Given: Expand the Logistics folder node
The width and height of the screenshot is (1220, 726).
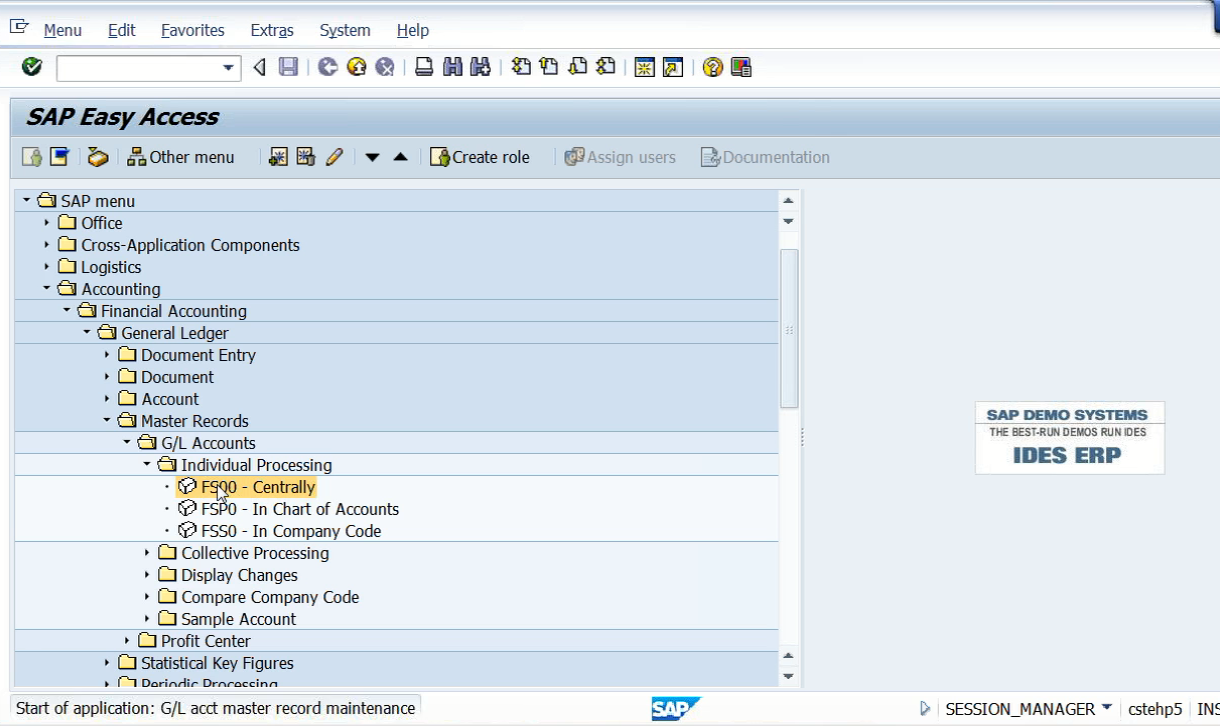Looking at the screenshot, I should point(46,267).
